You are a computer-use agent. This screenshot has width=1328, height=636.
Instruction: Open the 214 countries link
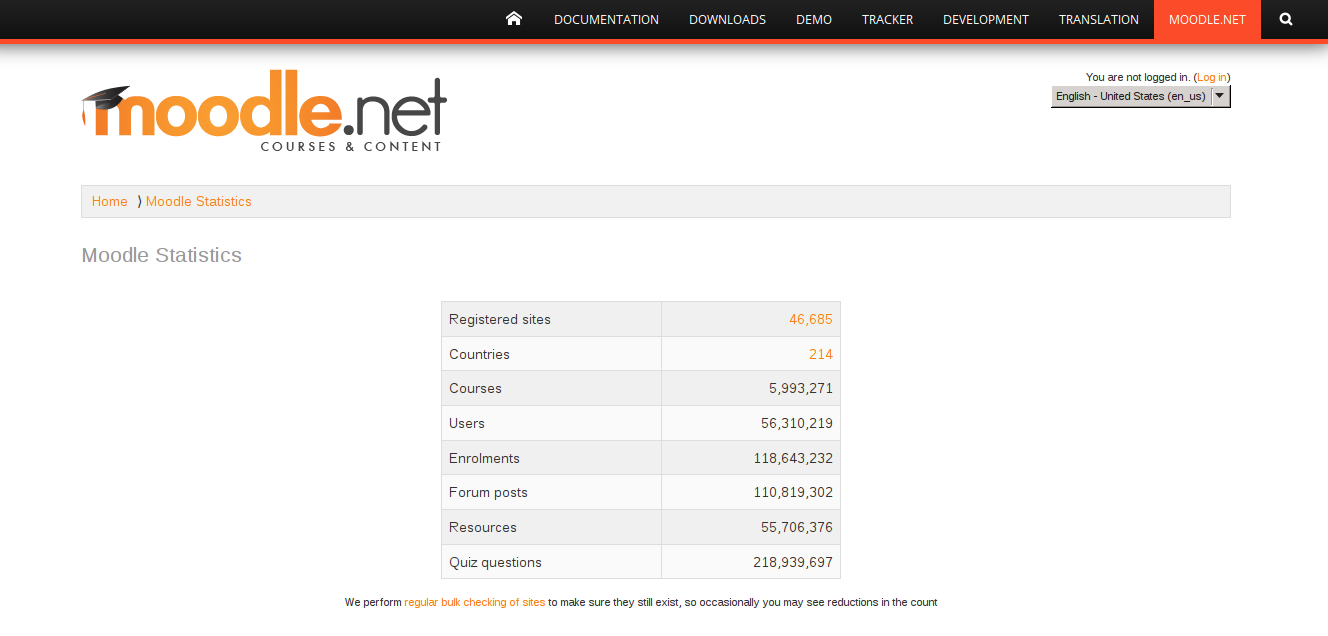[x=821, y=354]
